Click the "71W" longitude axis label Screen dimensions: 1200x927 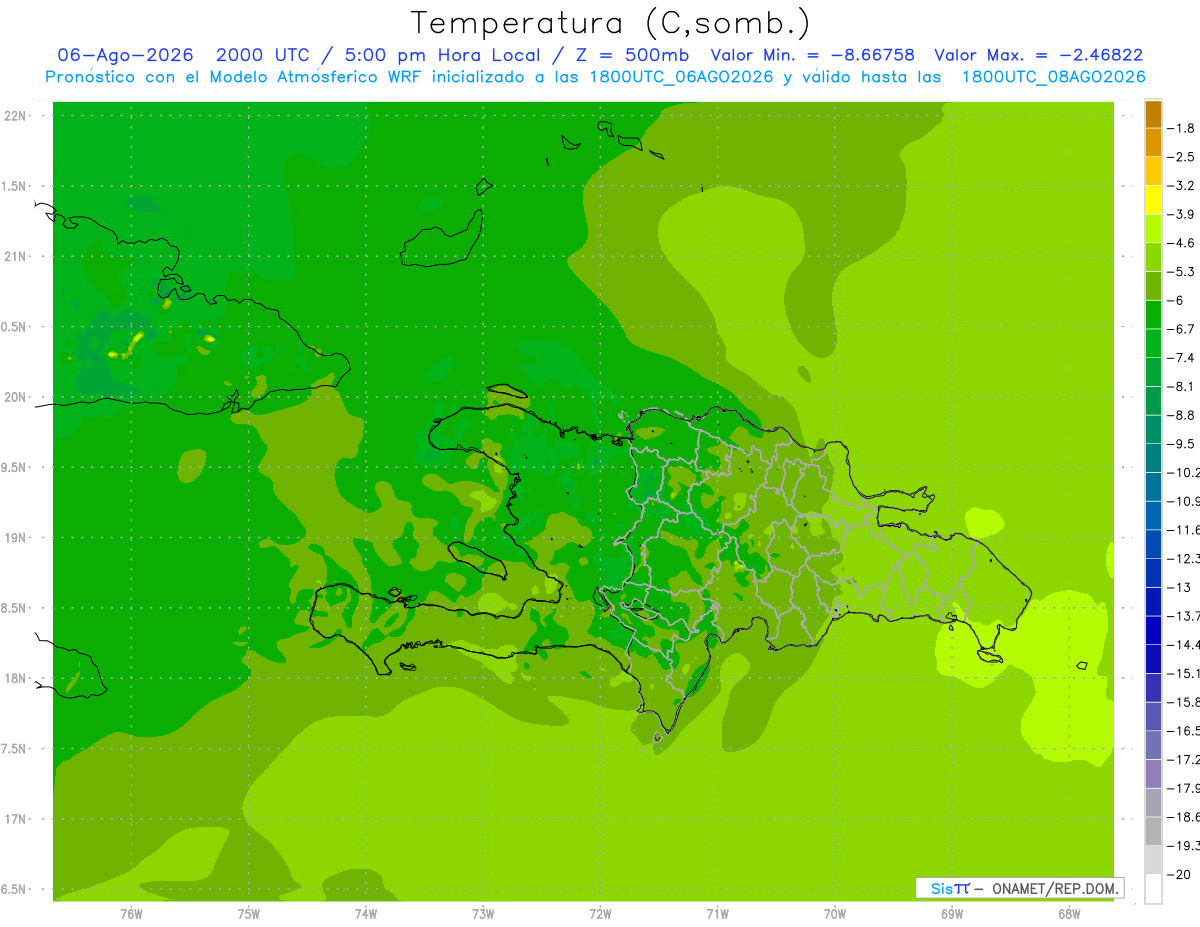coord(717,913)
